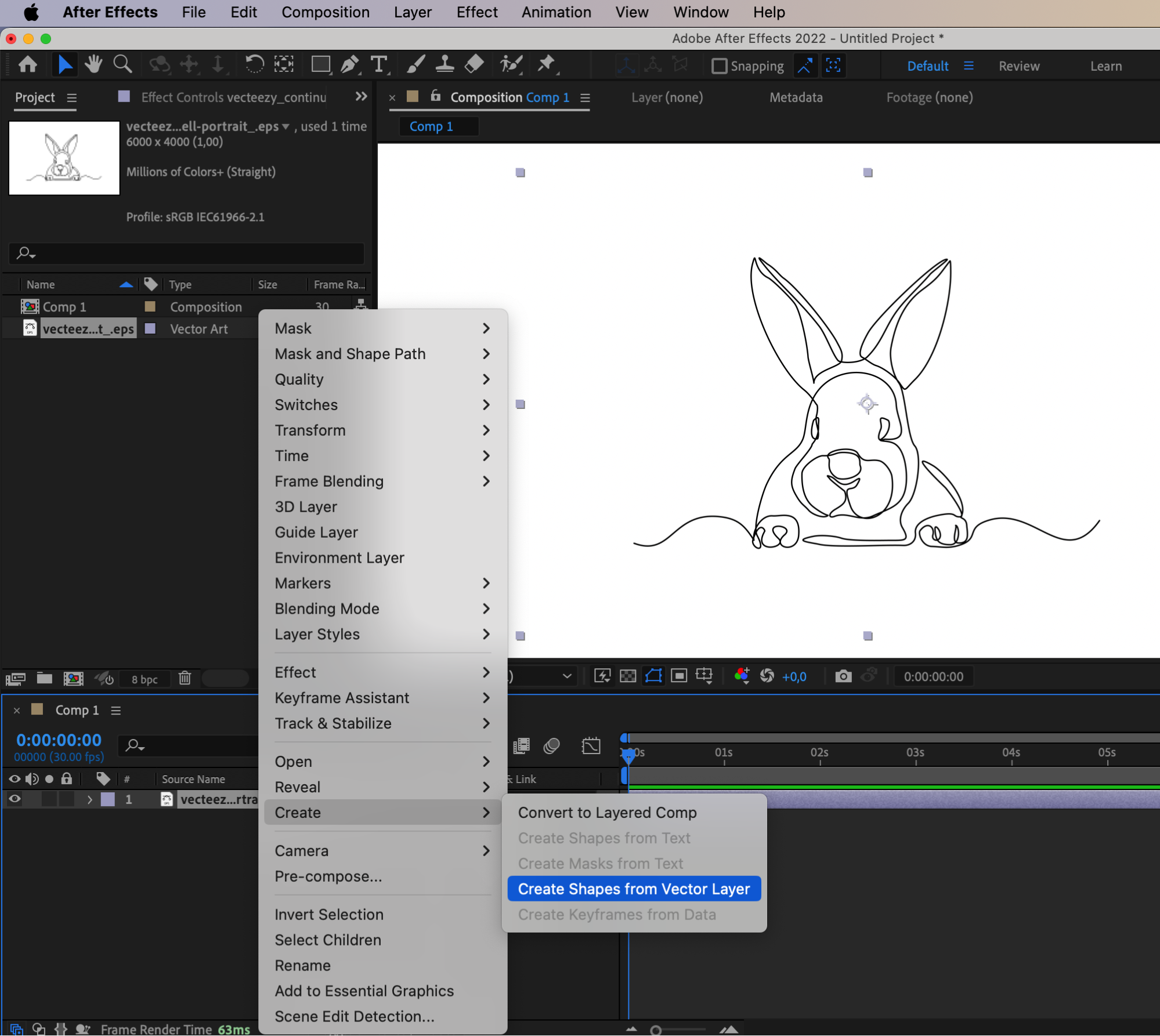Open the viewer resolution dropdown
Viewport: 1160px width, 1036px height.
(x=567, y=676)
